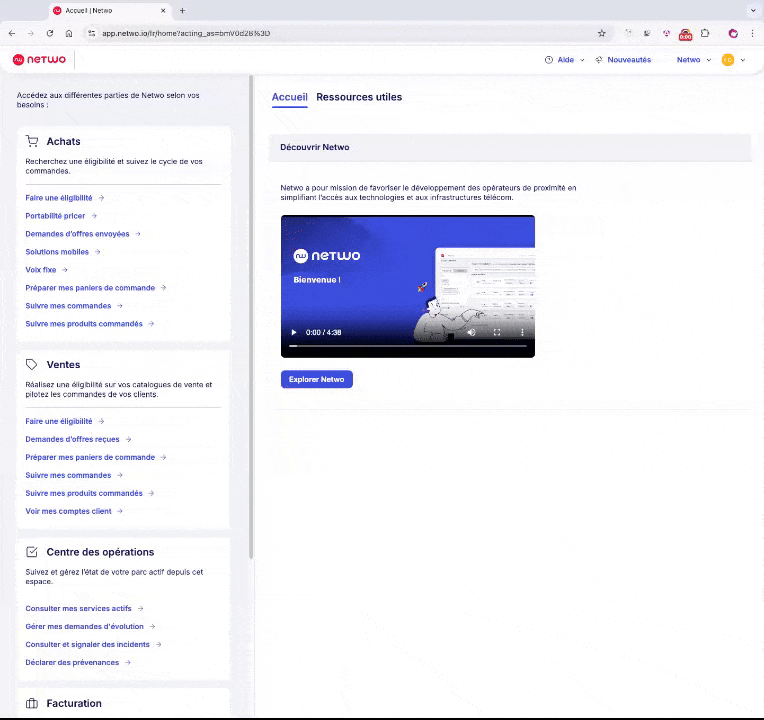Click the Netwo logo in the header
This screenshot has height=720, width=764.
coord(39,59)
